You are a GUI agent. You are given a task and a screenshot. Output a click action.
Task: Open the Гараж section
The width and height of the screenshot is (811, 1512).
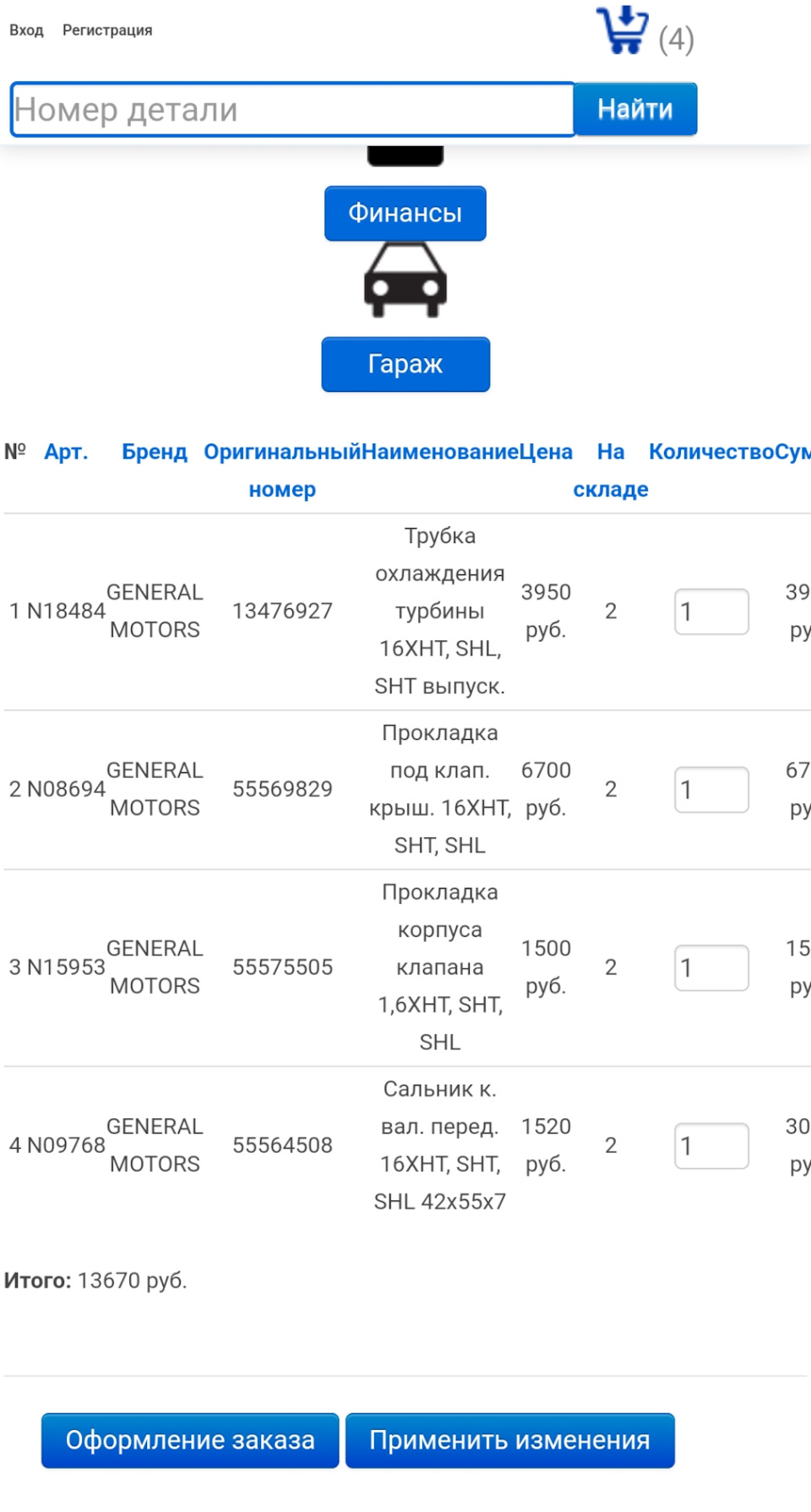(x=405, y=364)
